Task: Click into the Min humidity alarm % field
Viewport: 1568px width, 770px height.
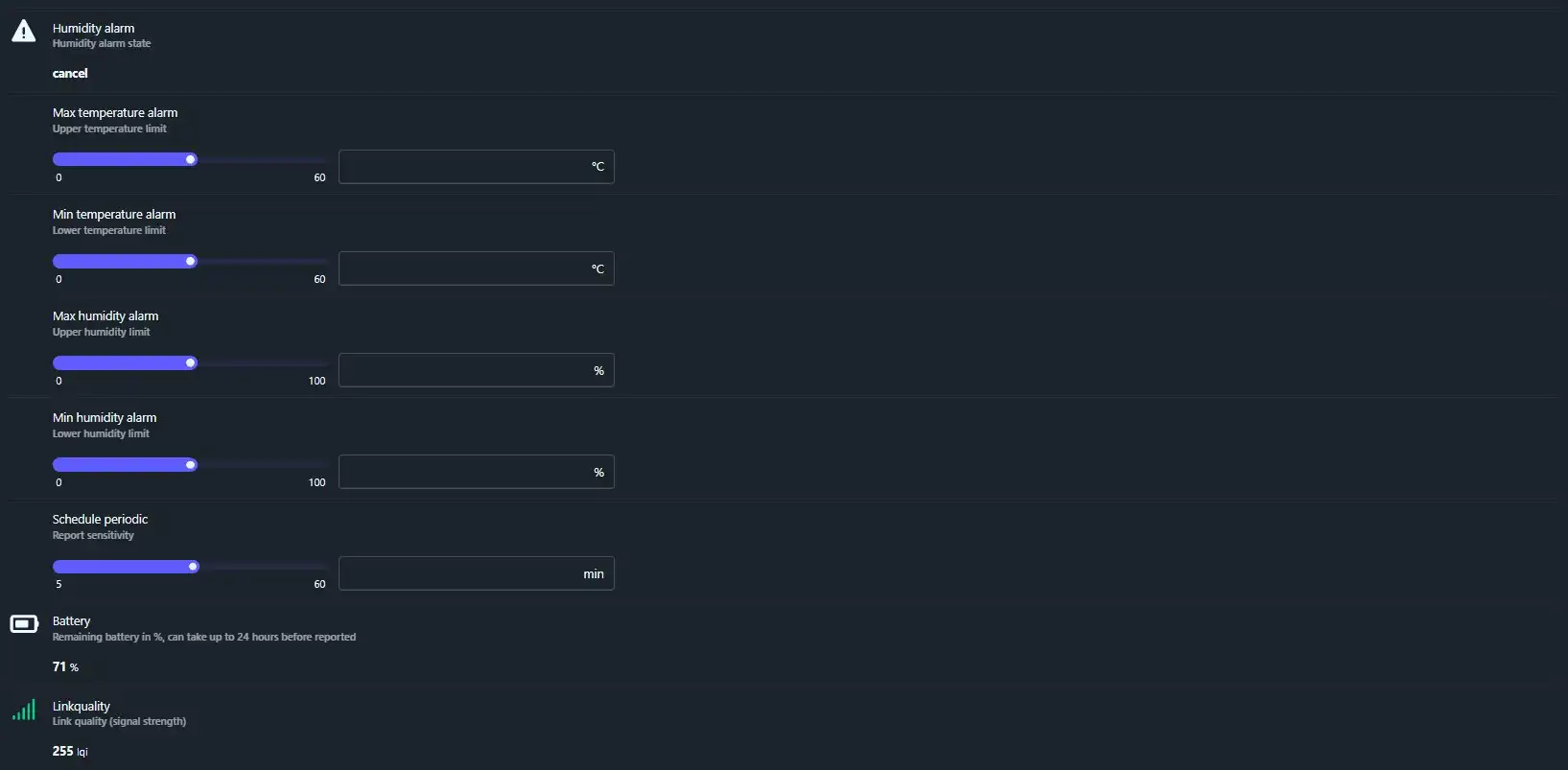Action: pyautogui.click(x=460, y=472)
